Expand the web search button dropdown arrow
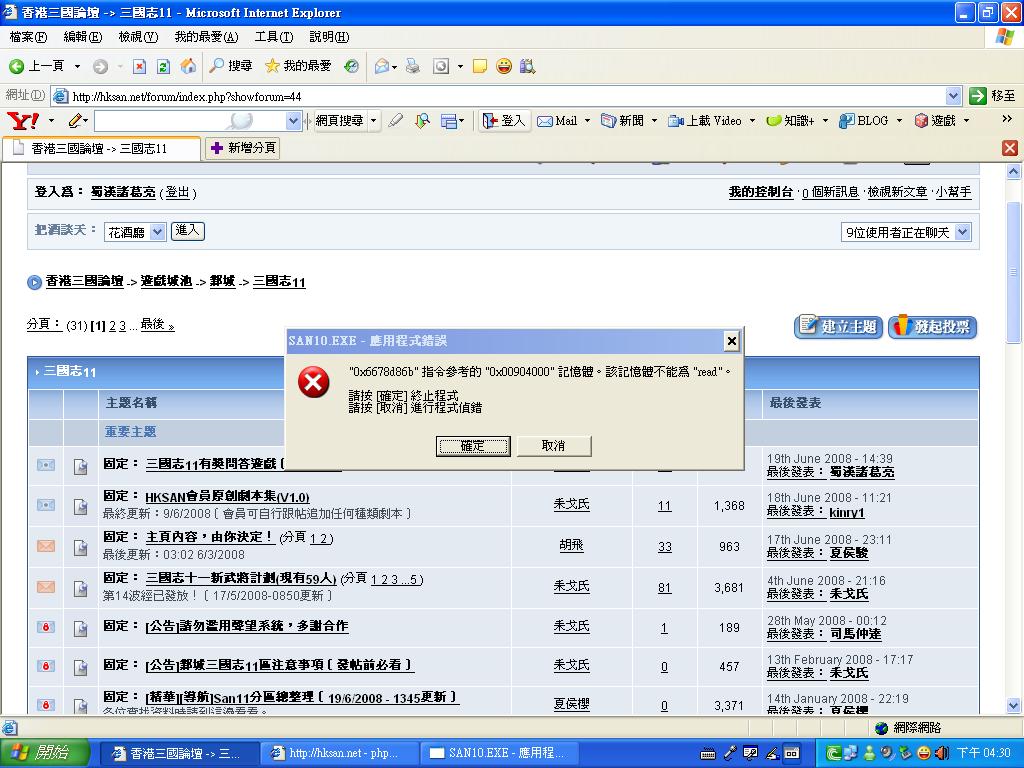 point(374,121)
